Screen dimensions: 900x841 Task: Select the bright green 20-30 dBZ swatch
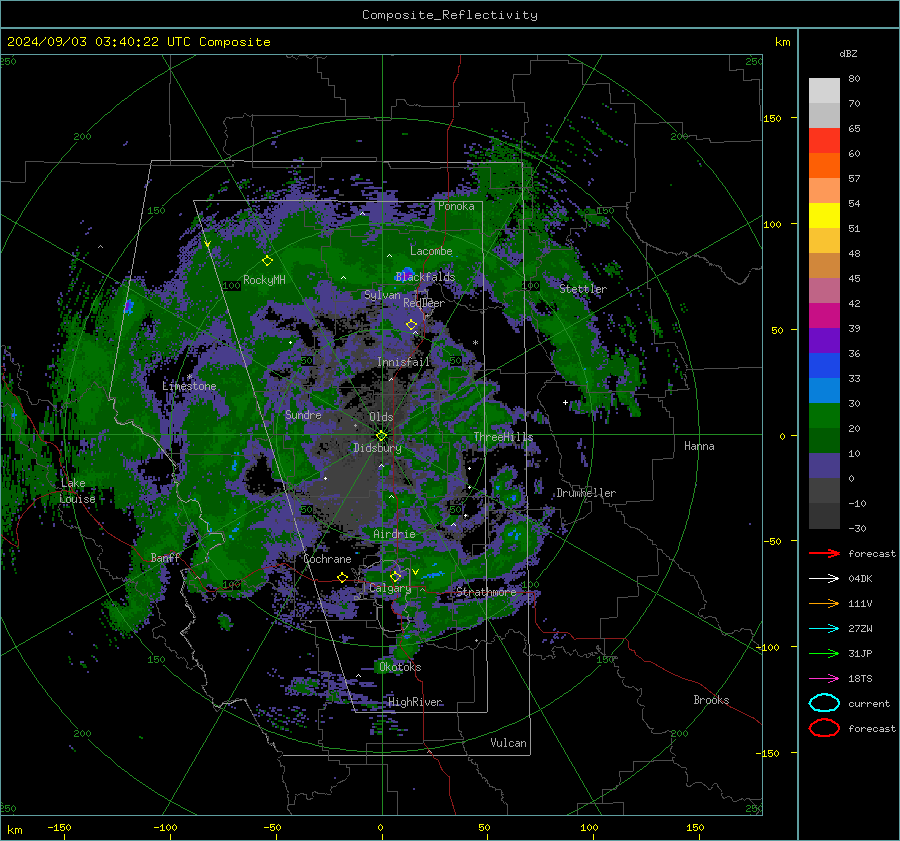click(x=824, y=416)
